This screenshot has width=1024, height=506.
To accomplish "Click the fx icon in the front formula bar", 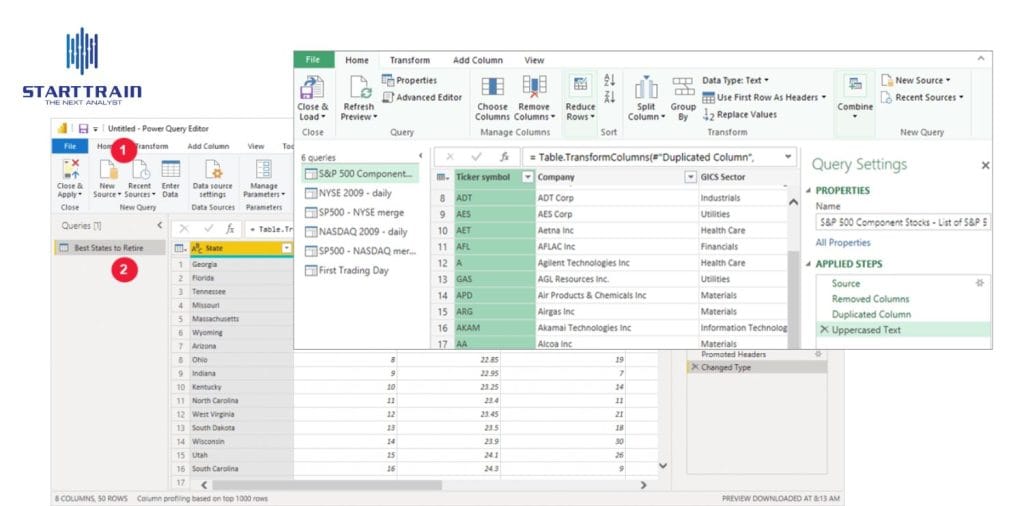I will 504,157.
